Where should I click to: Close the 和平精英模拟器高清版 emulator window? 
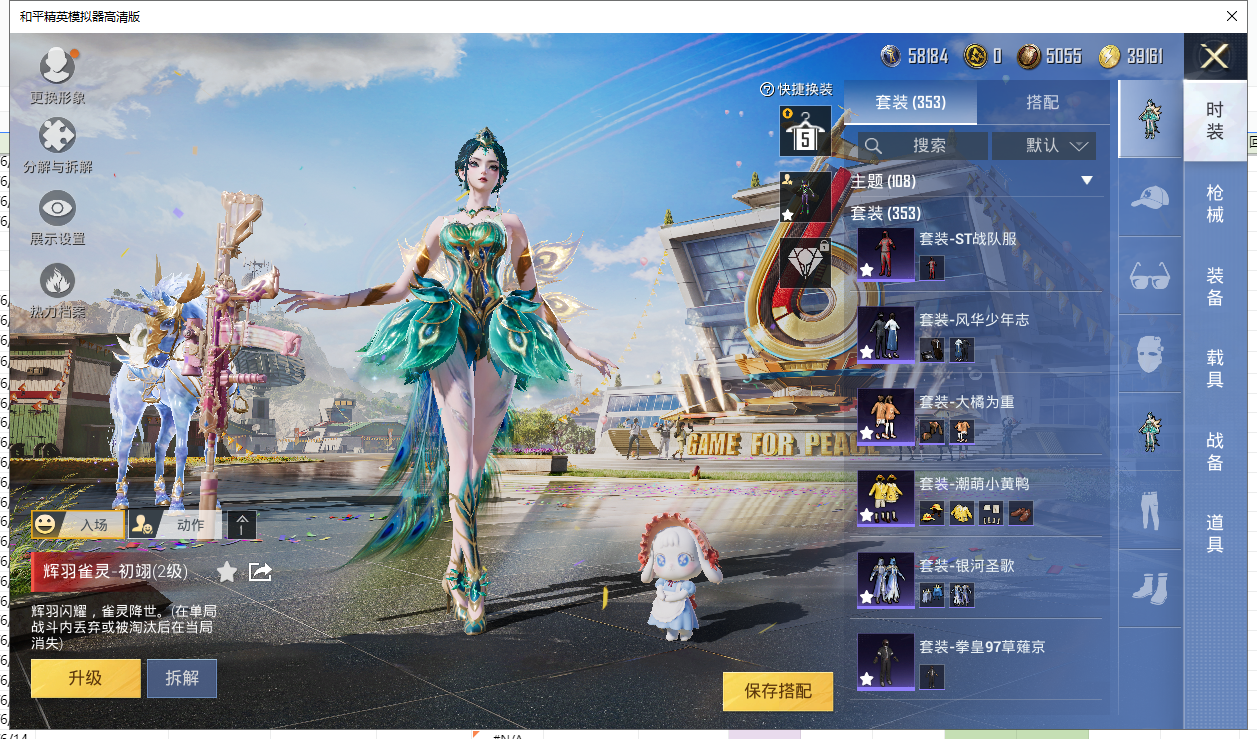(1232, 16)
